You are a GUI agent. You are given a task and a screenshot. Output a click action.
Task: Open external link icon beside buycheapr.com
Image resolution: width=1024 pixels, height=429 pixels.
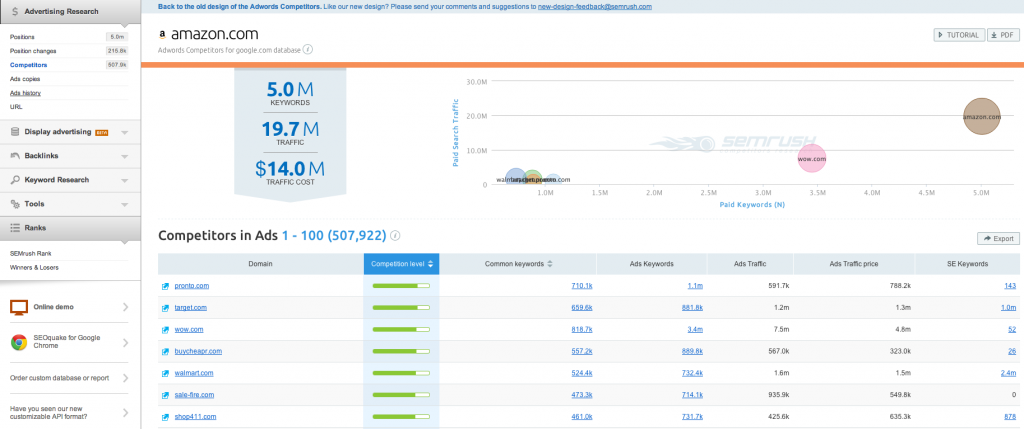165,351
